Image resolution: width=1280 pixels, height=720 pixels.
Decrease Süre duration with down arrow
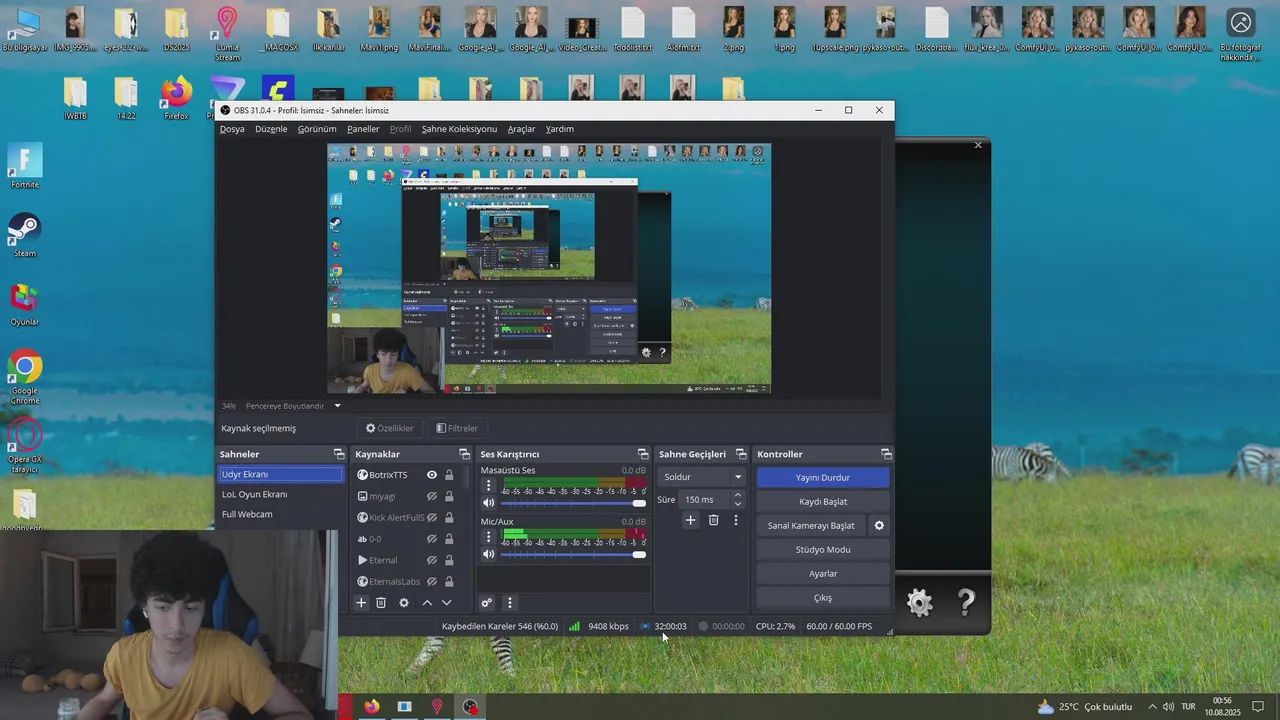(738, 504)
